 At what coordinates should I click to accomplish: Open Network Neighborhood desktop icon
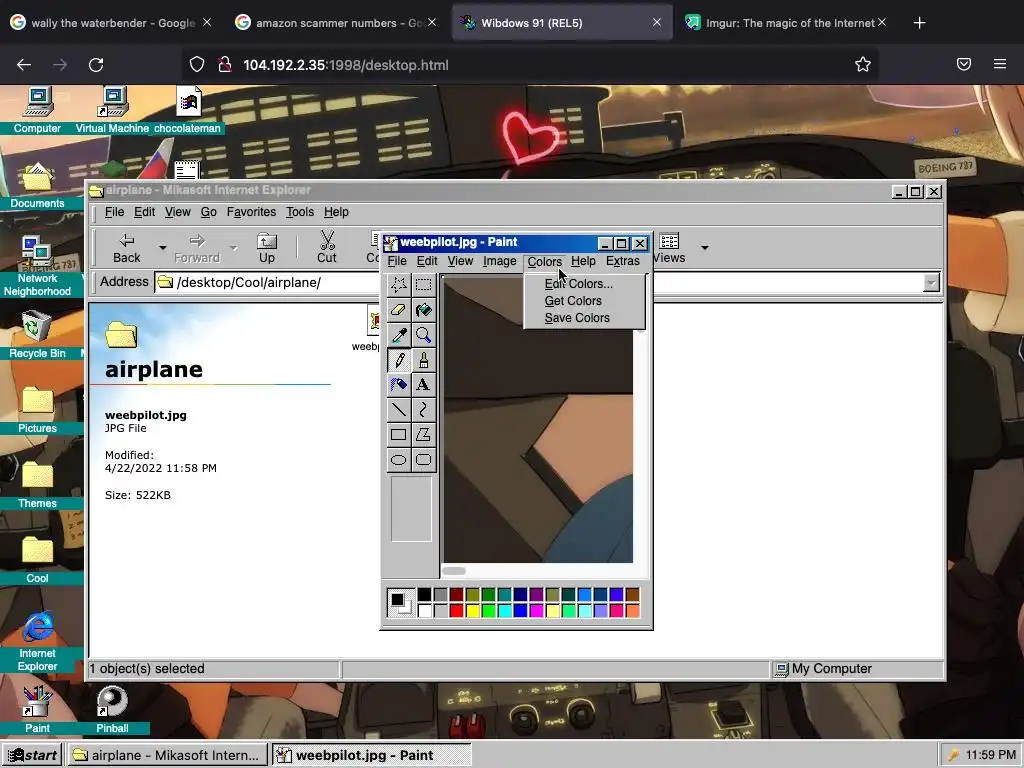(37, 266)
